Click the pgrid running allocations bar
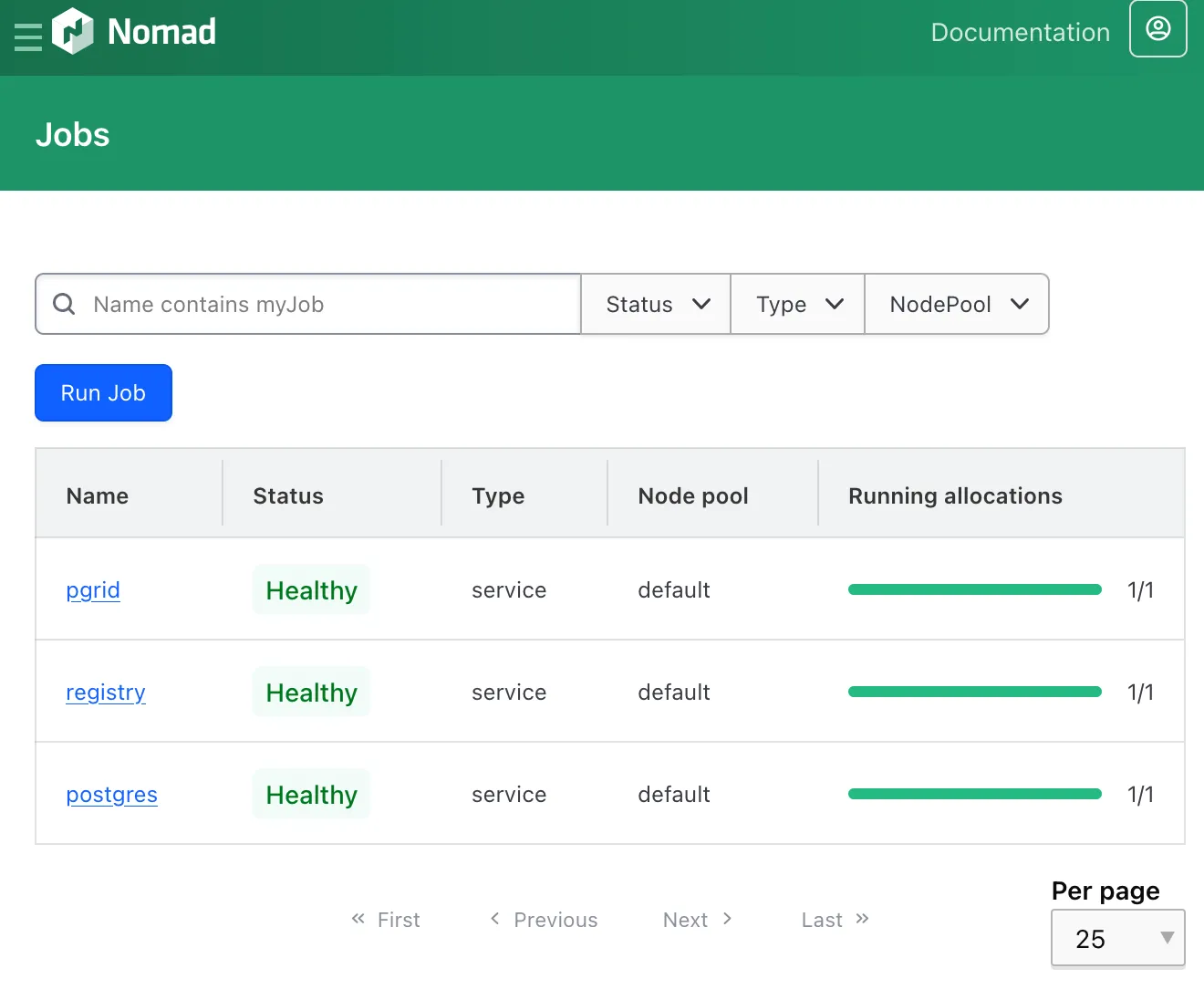The image size is (1204, 1000). (x=974, y=590)
